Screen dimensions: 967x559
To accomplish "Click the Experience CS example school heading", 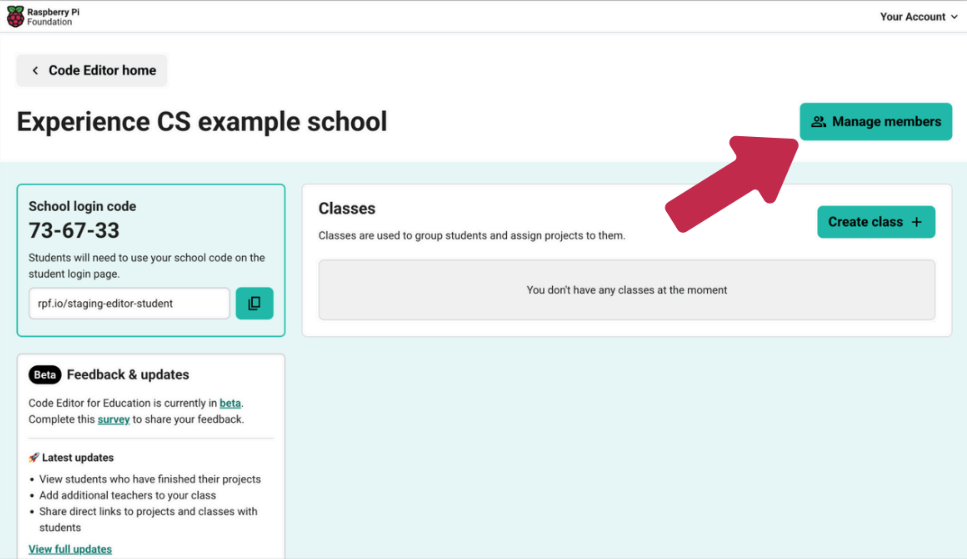I will point(202,122).
